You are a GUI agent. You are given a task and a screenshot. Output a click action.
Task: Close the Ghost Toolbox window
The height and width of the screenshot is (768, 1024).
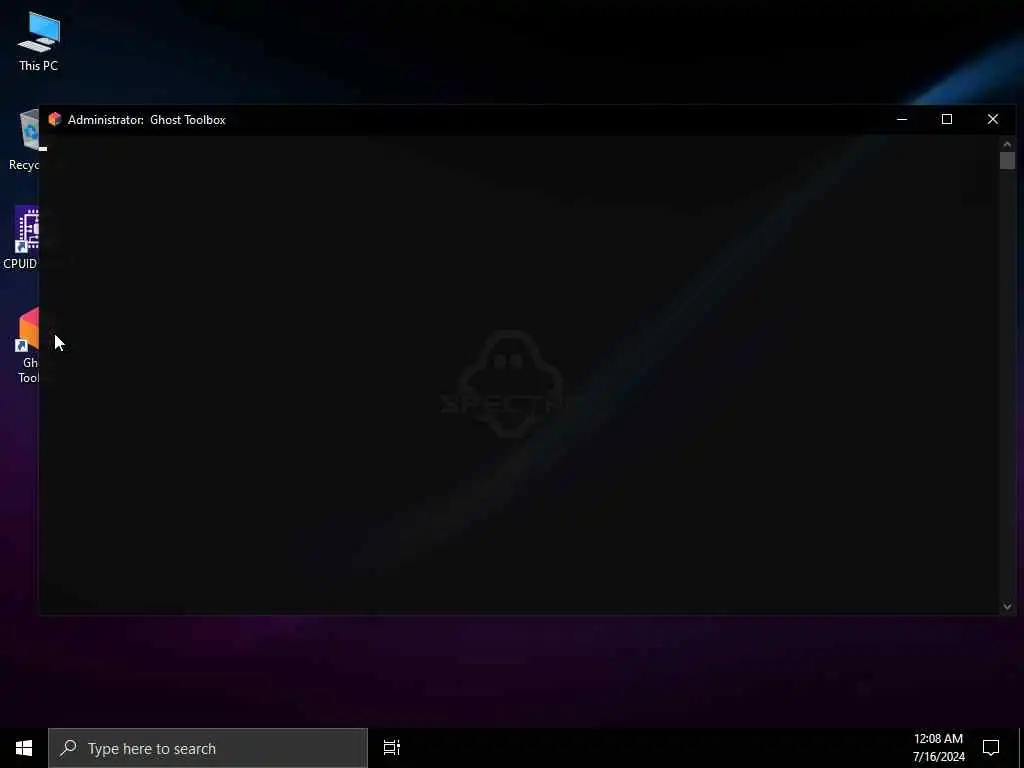click(x=993, y=120)
